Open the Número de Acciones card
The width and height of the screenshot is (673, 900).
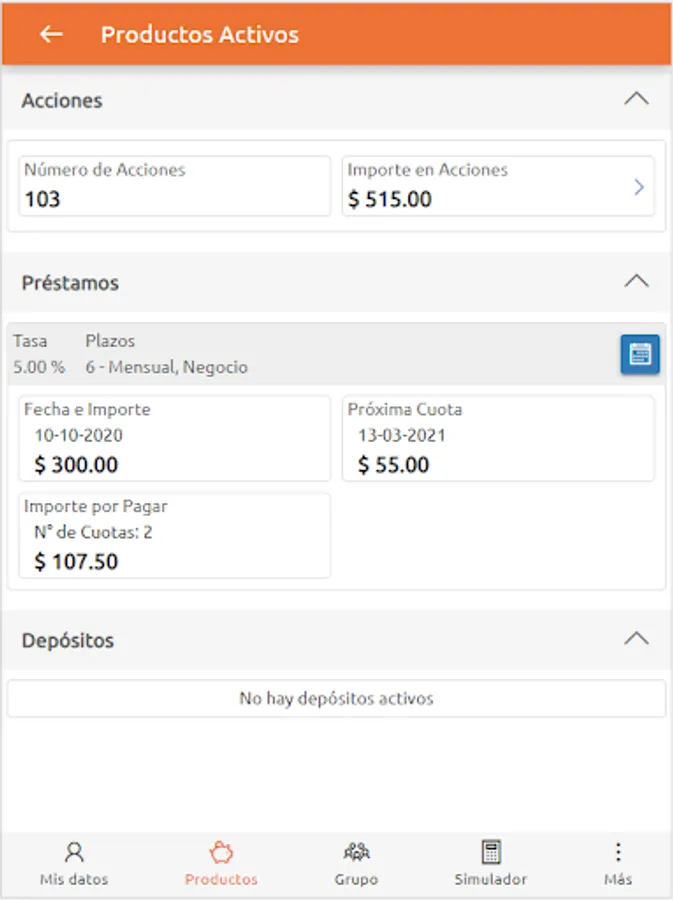coord(175,186)
